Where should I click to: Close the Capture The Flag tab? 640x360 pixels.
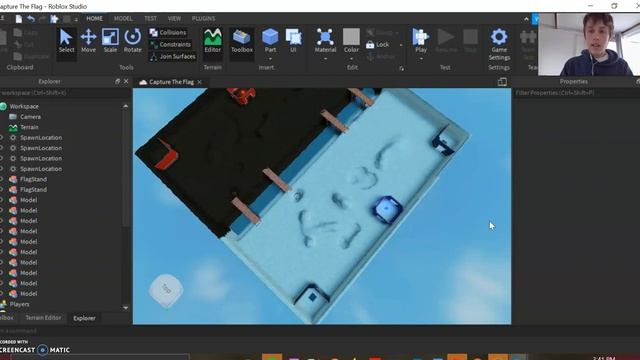200,82
